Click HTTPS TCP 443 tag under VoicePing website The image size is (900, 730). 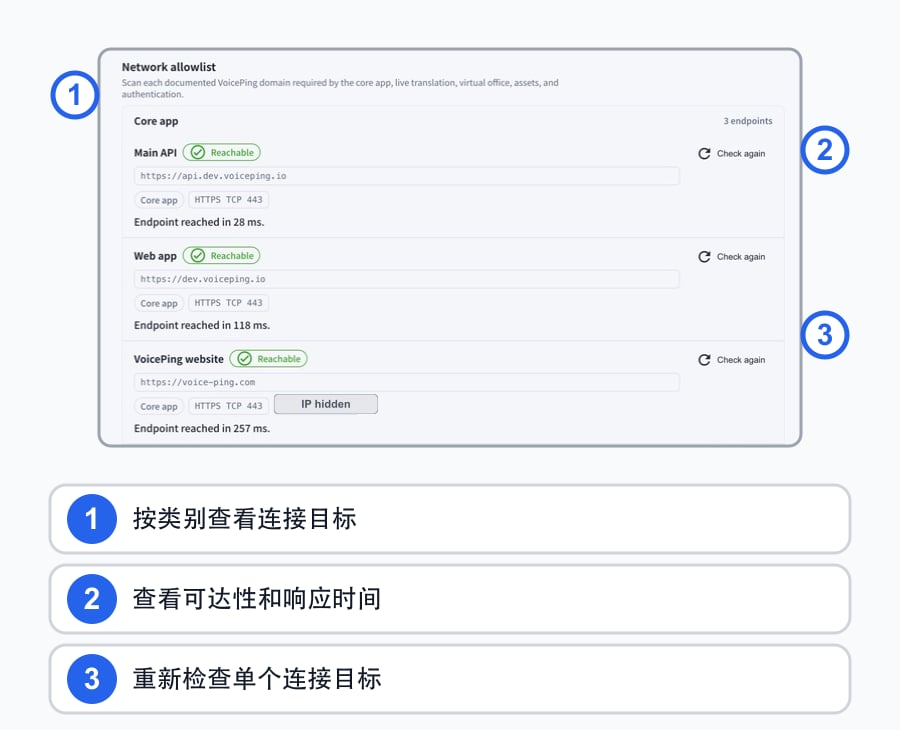point(228,406)
